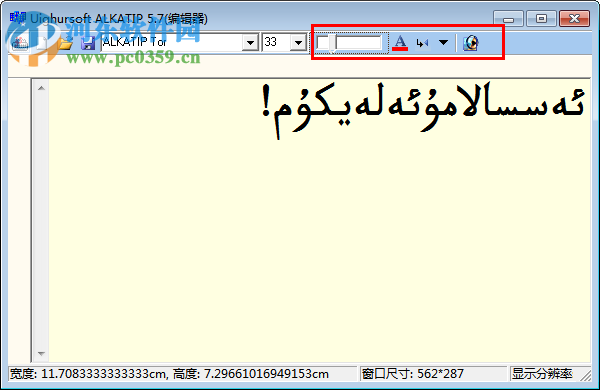Open the dropdown arrow after direction icon
The image size is (600, 390).
pos(443,42)
